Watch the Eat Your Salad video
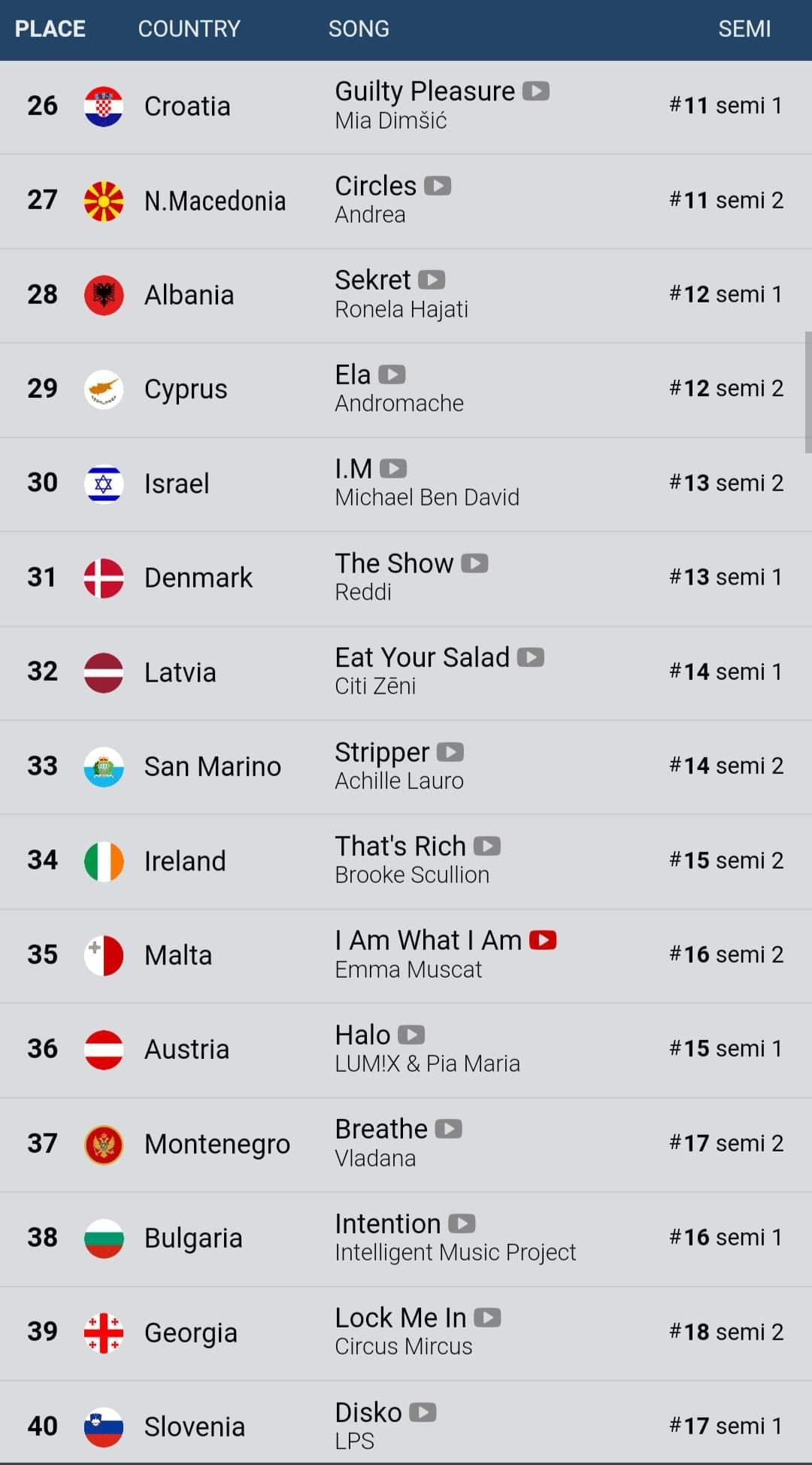Screen dimensions: 812x1465 [x=531, y=657]
